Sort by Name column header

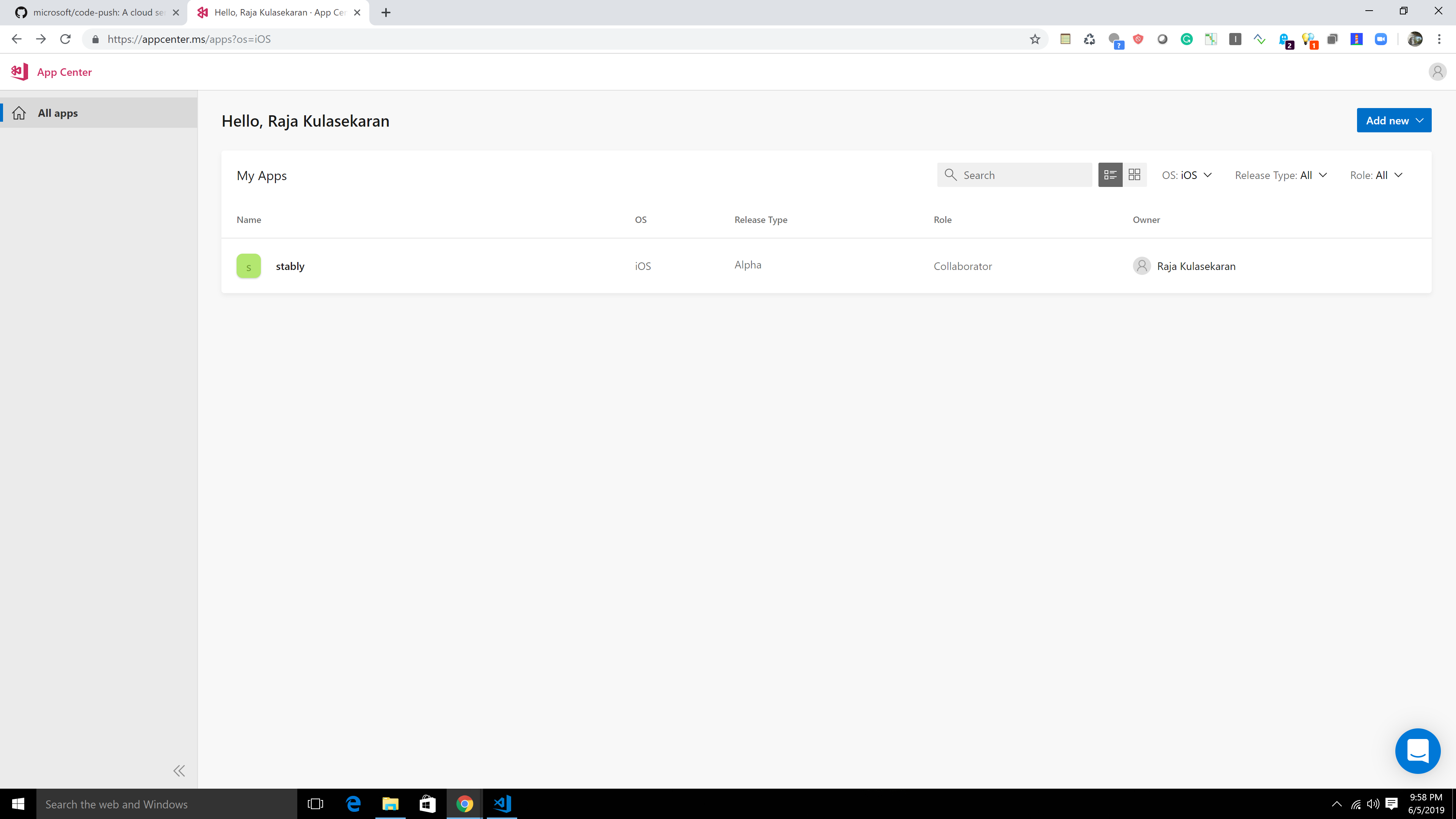tap(249, 220)
